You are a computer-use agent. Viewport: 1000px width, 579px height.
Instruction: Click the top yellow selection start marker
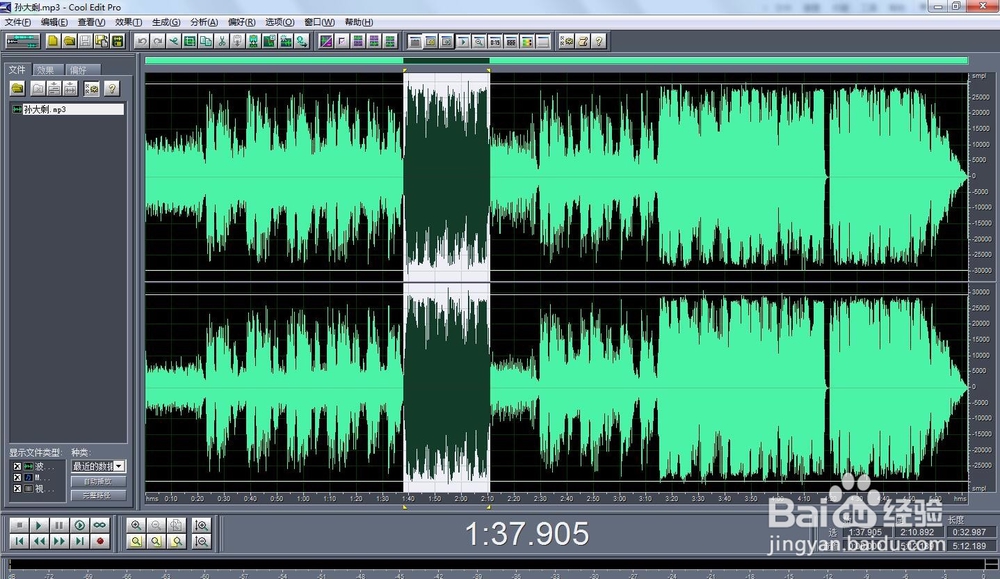tap(404, 70)
